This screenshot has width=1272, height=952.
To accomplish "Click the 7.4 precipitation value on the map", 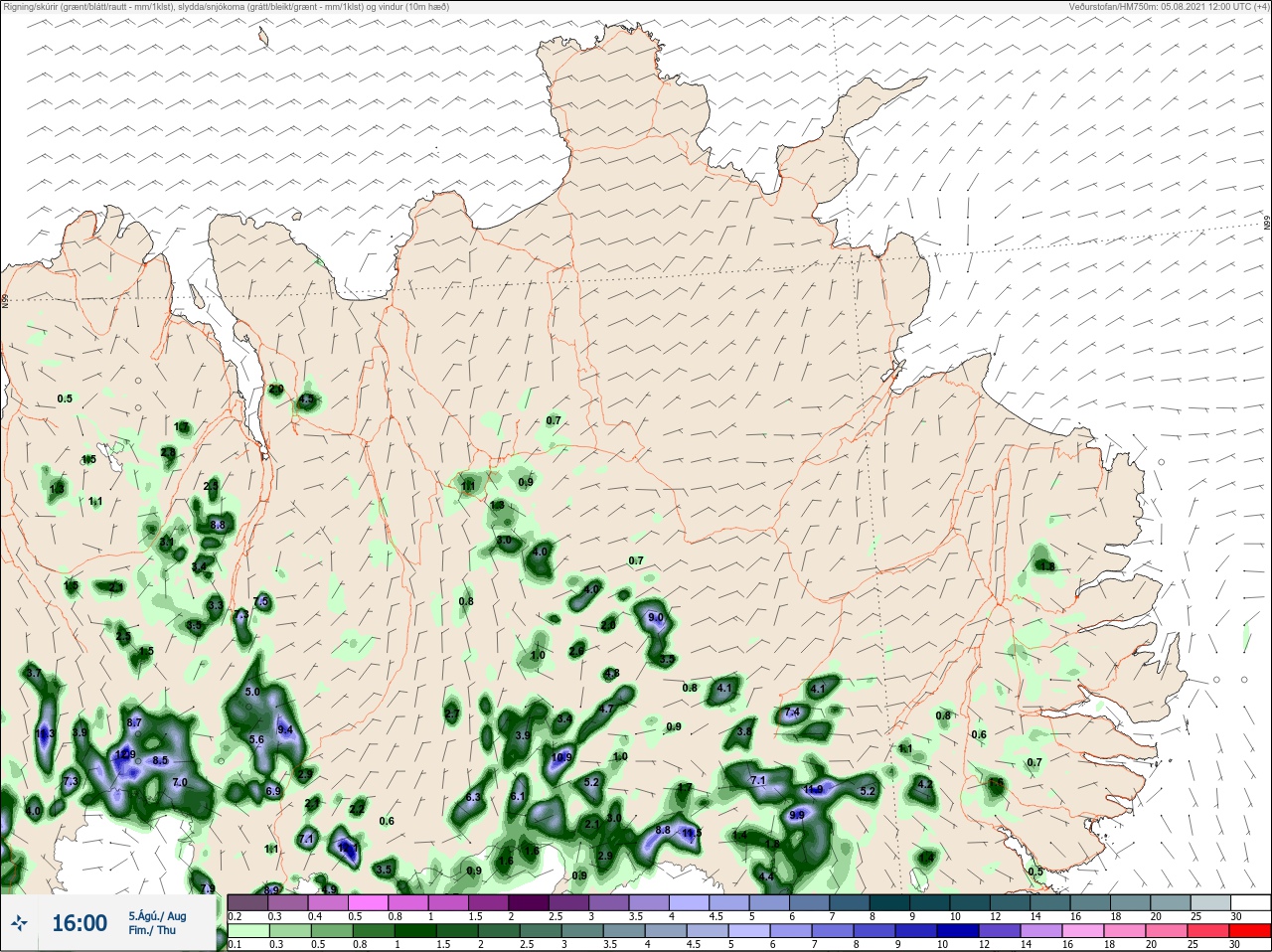I will pyautogui.click(x=792, y=713).
